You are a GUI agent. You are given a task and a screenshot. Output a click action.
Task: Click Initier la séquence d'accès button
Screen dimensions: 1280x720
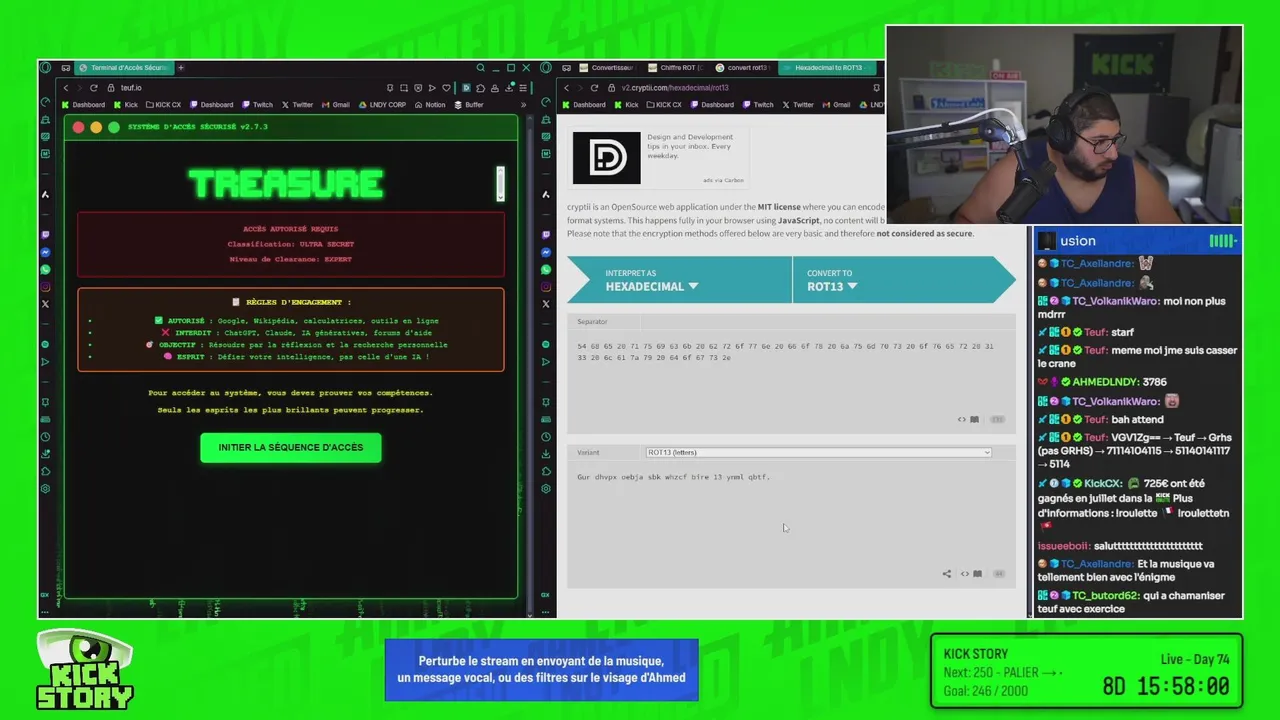click(x=291, y=447)
